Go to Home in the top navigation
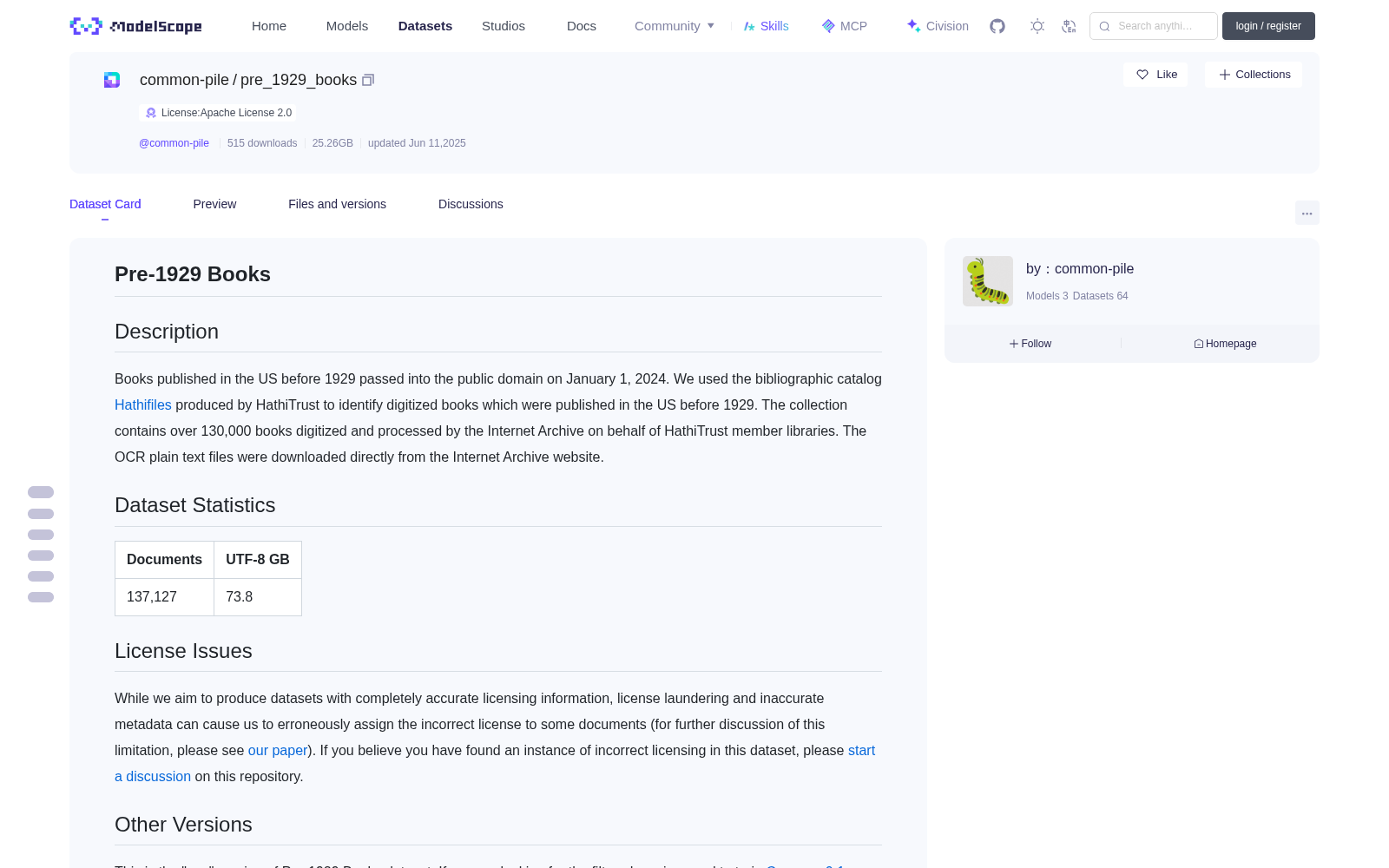Image resolution: width=1389 pixels, height=868 pixels. click(269, 26)
